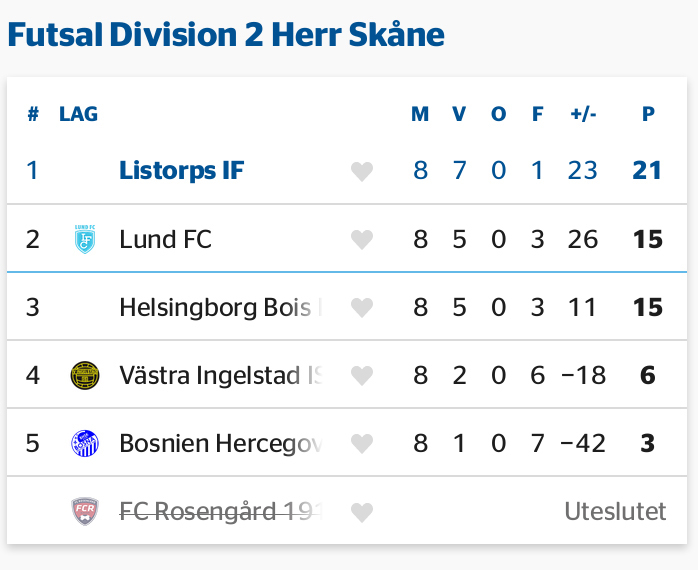Click the LAG column header
698x570 pixels.
(78, 114)
